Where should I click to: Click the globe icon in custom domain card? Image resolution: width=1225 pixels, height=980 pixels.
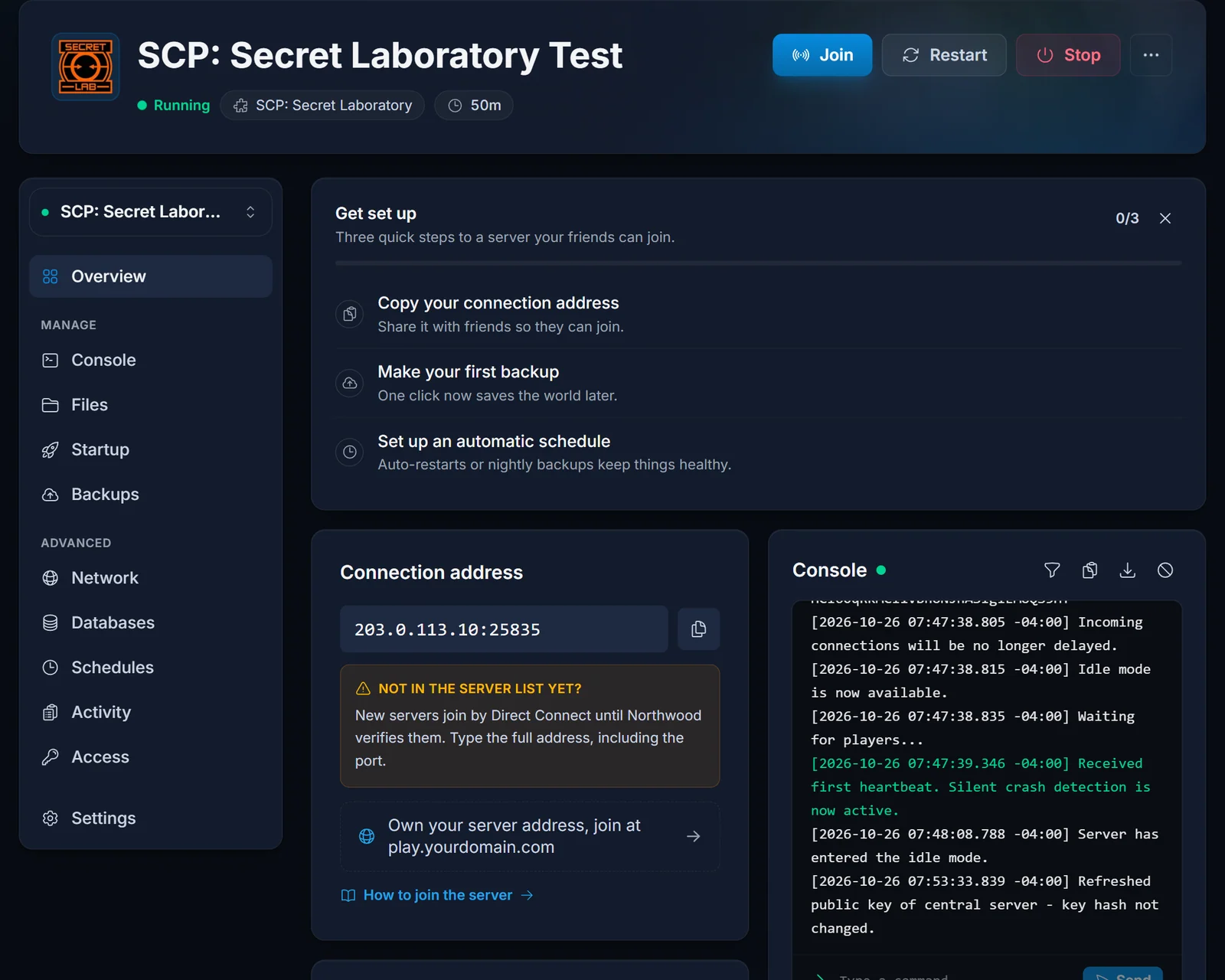click(x=367, y=836)
